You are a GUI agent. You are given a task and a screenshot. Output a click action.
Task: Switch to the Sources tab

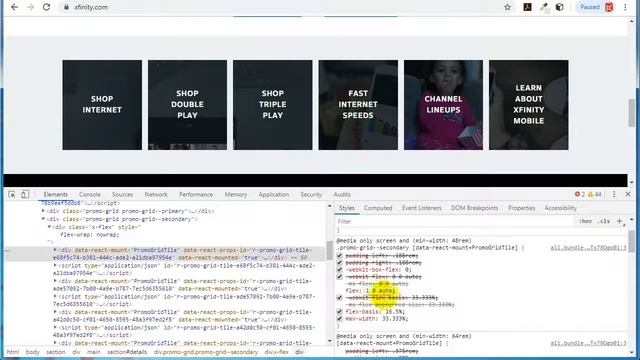click(x=122, y=194)
